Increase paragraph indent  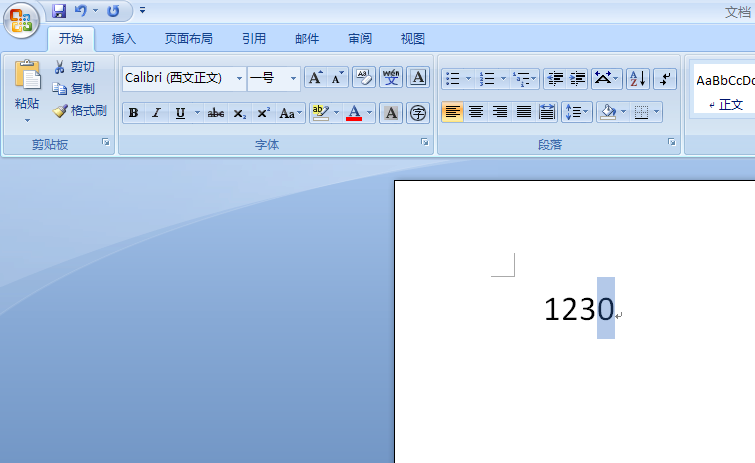577,78
